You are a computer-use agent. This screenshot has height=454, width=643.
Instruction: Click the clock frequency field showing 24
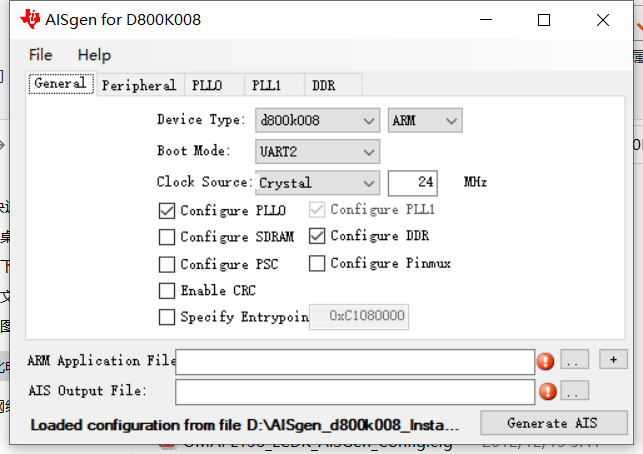(x=413, y=183)
